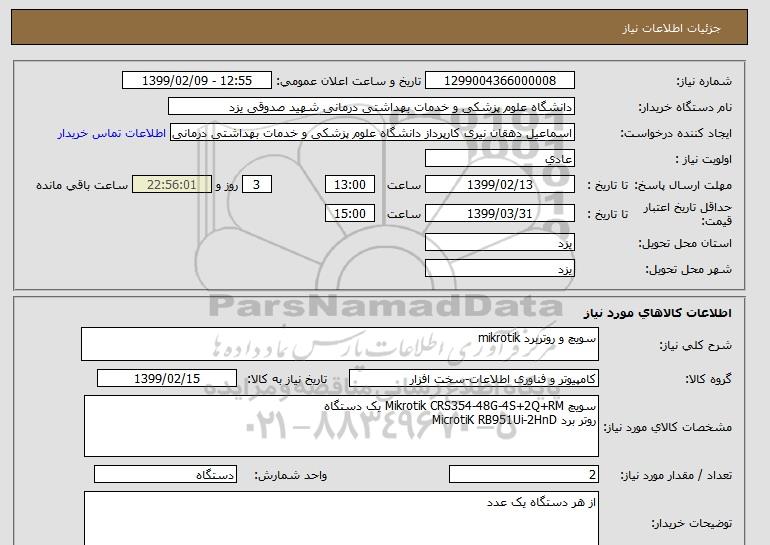Select the delivery city field 'یزد'
This screenshot has width=770, height=545.
click(x=499, y=269)
